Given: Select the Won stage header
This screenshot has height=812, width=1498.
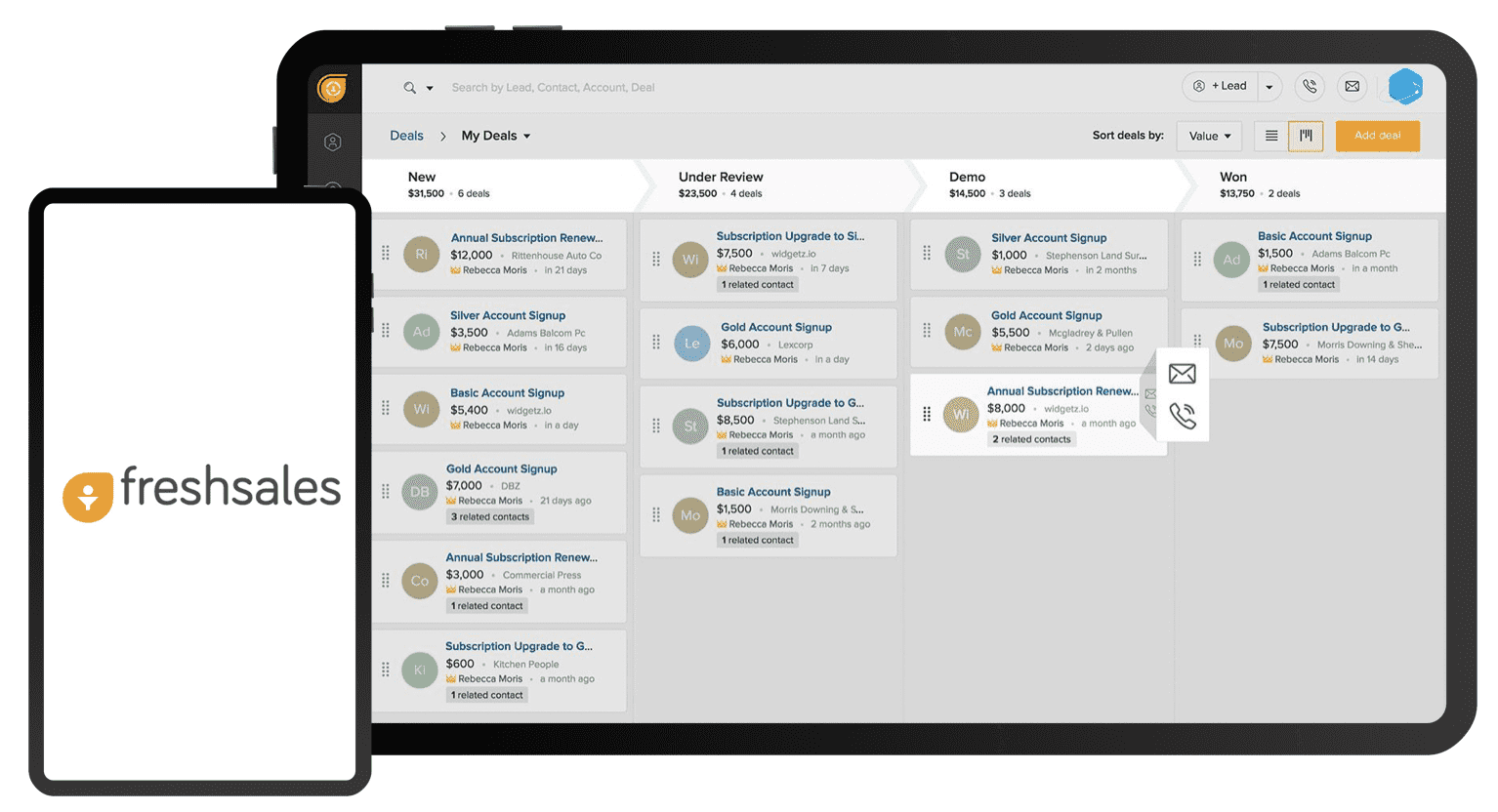Looking at the screenshot, I should [1233, 178].
